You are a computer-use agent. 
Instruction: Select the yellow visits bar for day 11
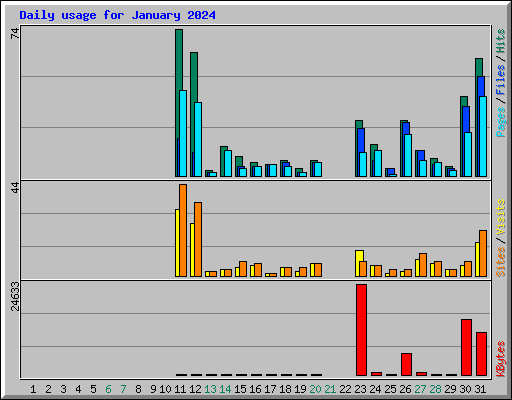177,243
